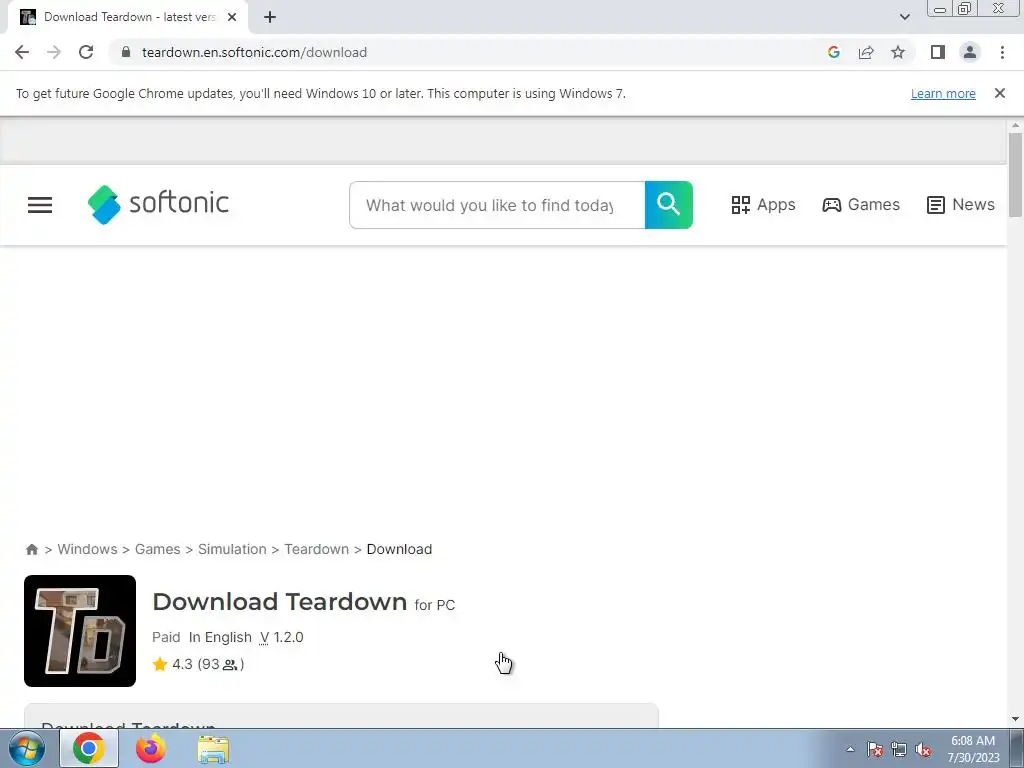Open the Chrome side panel
The image size is (1024, 768).
tap(938, 52)
